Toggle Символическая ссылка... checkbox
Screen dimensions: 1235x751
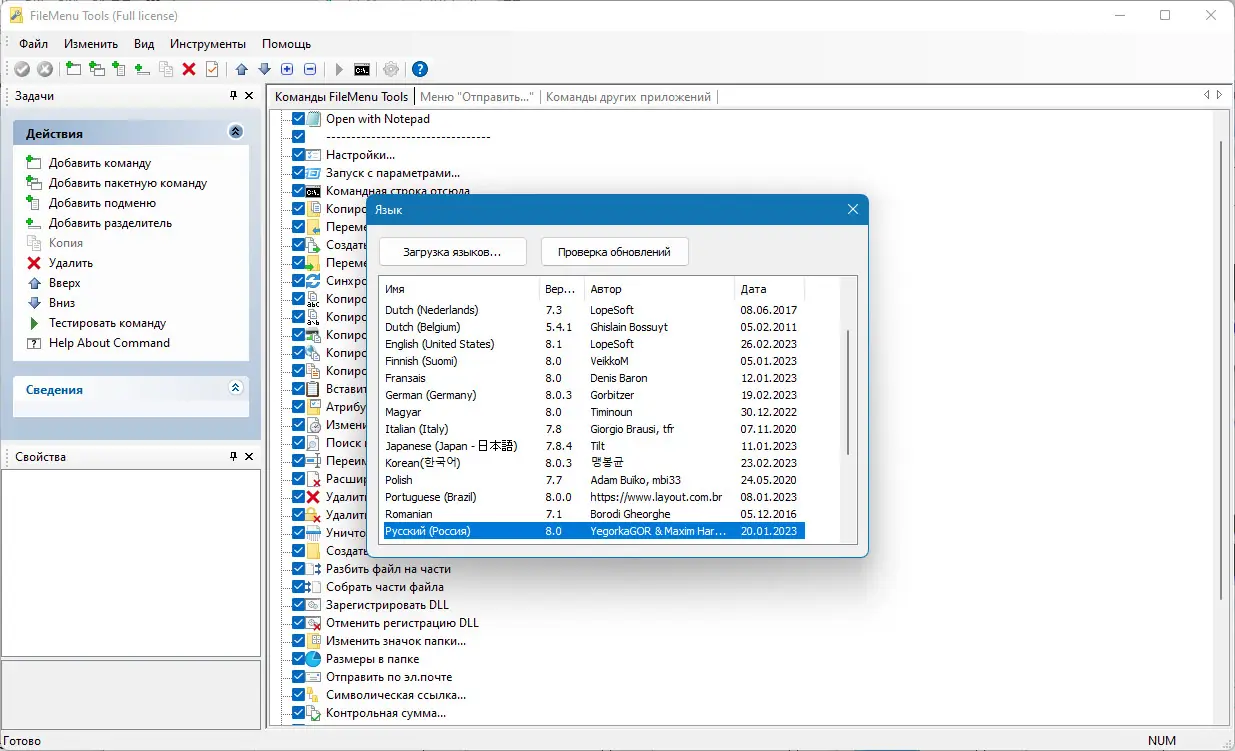pyautogui.click(x=298, y=695)
